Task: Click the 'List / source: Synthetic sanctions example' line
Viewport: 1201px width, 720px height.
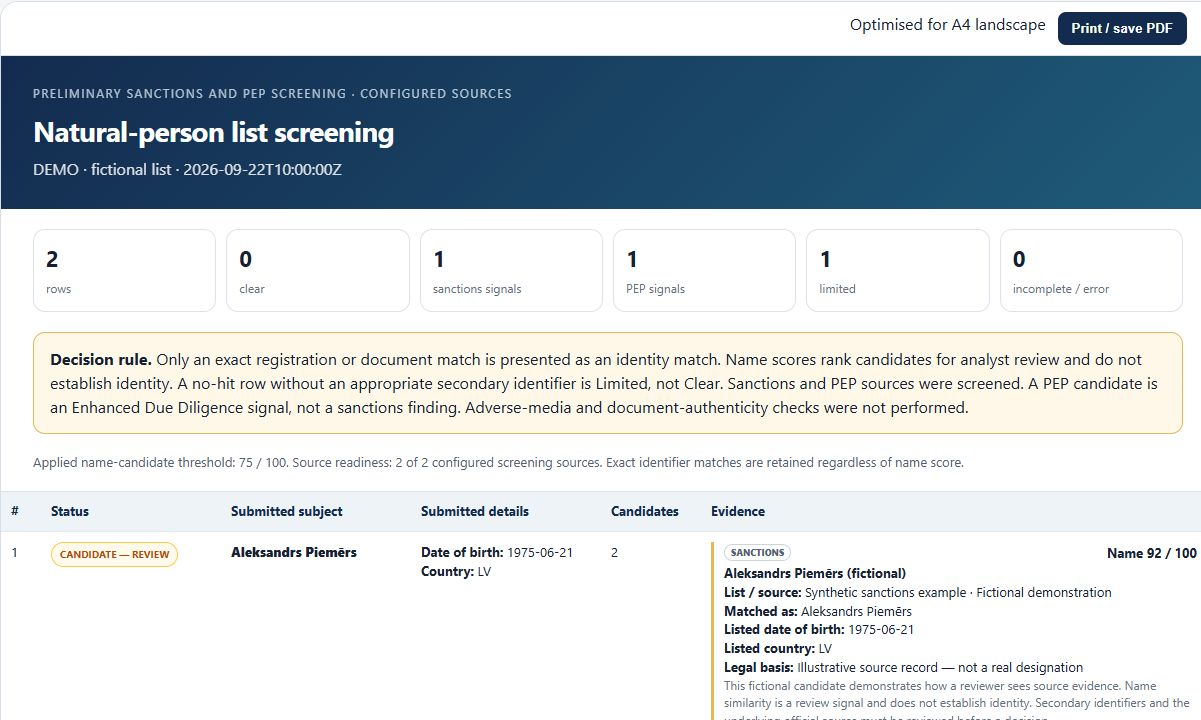Action: click(x=918, y=592)
